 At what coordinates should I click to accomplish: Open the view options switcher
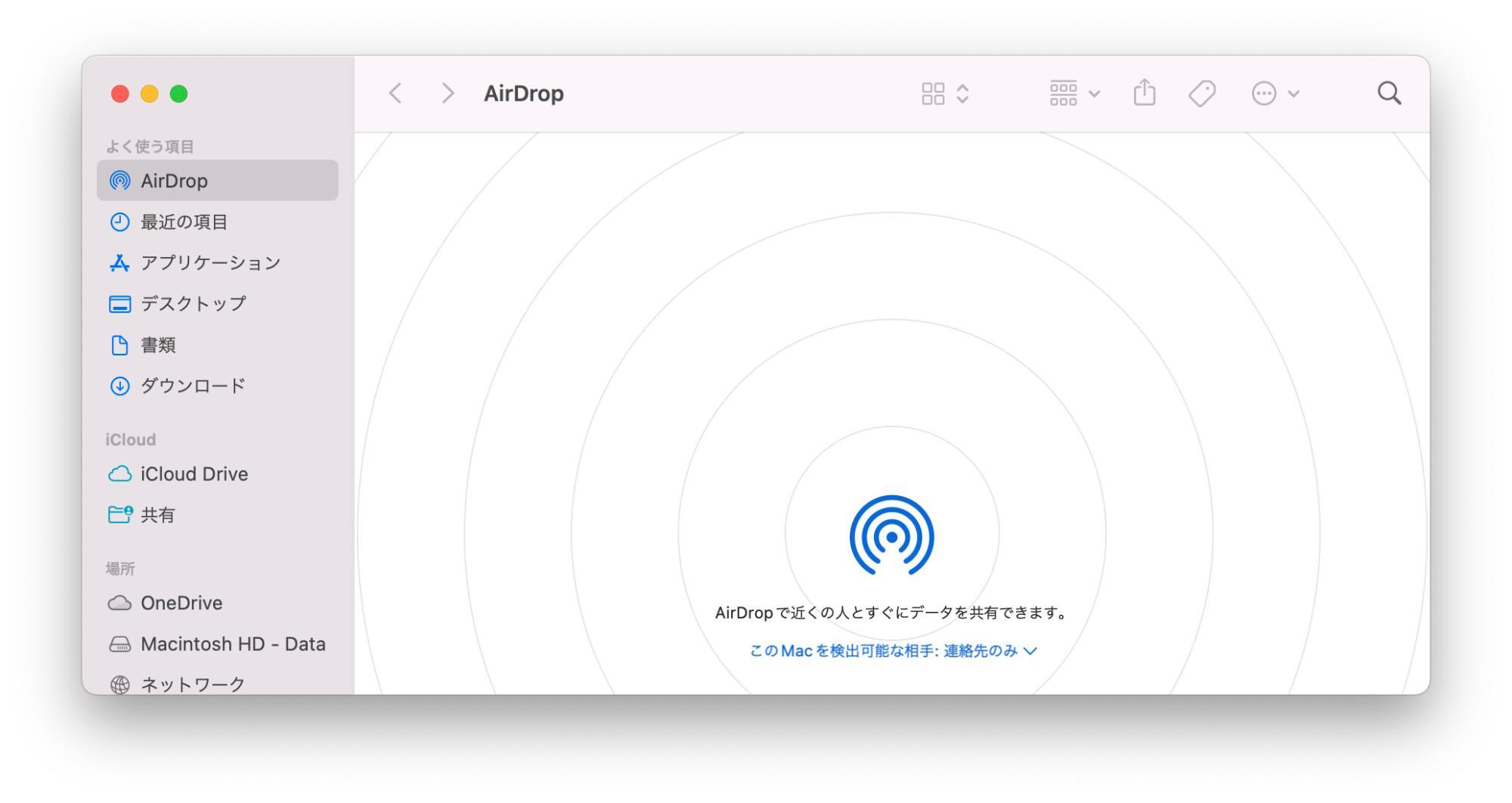coord(943,93)
